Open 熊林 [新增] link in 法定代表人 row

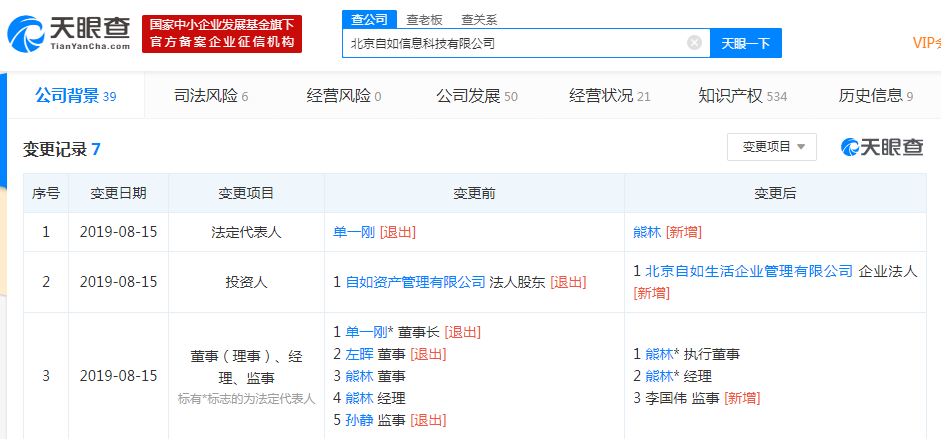(x=647, y=232)
